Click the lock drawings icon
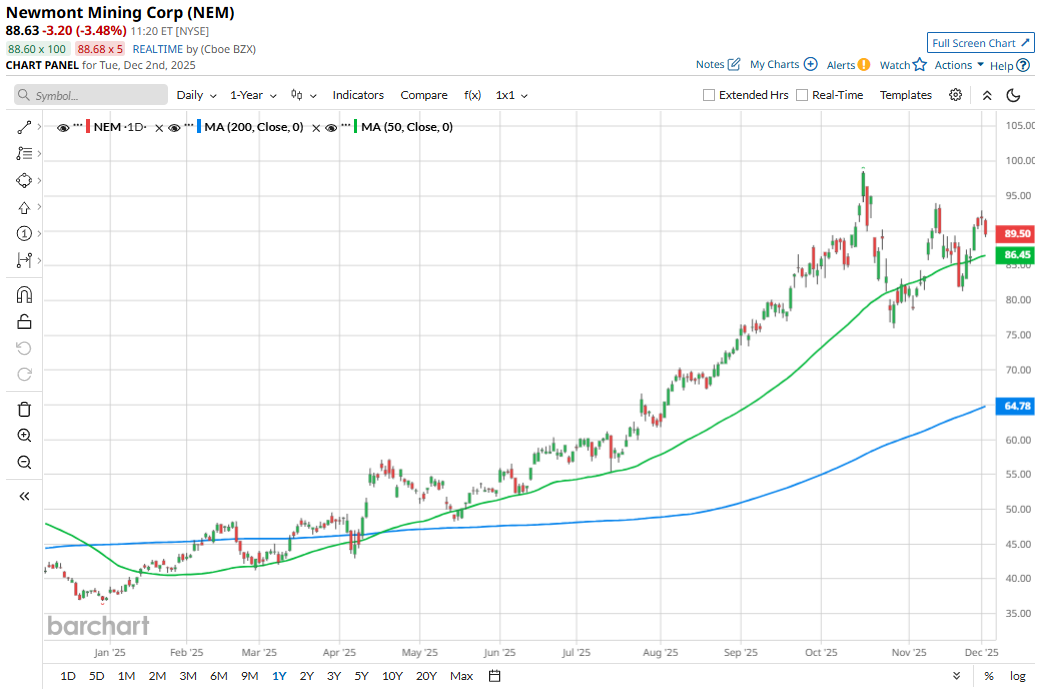 pos(24,321)
